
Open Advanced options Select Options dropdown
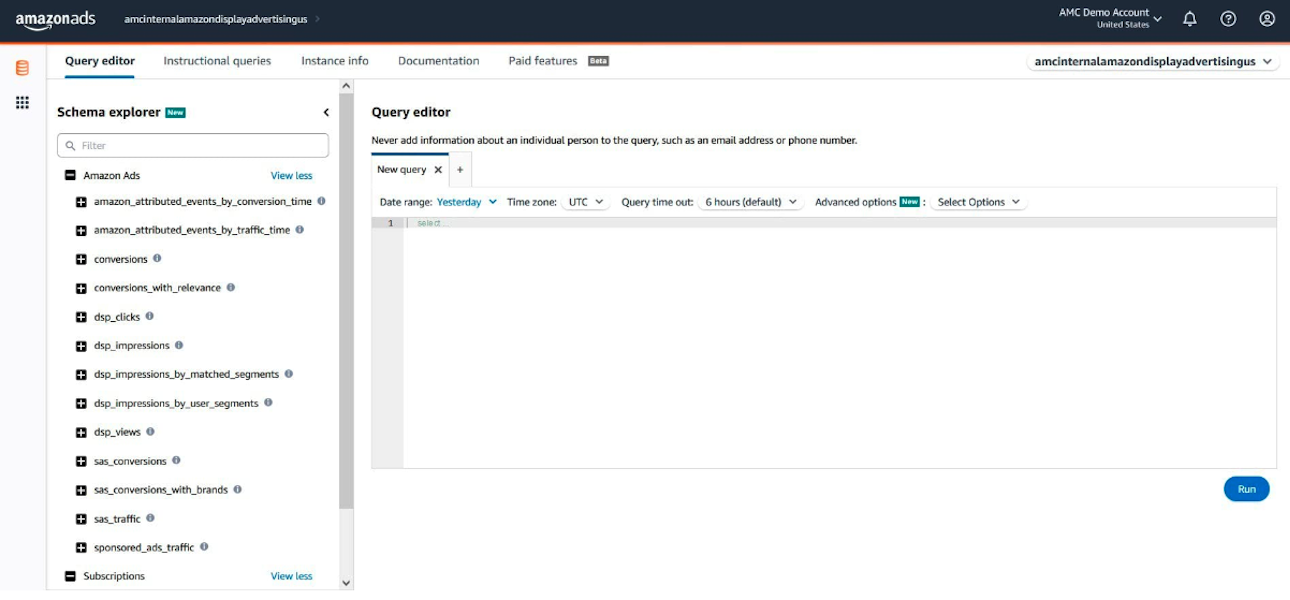[x=978, y=202]
